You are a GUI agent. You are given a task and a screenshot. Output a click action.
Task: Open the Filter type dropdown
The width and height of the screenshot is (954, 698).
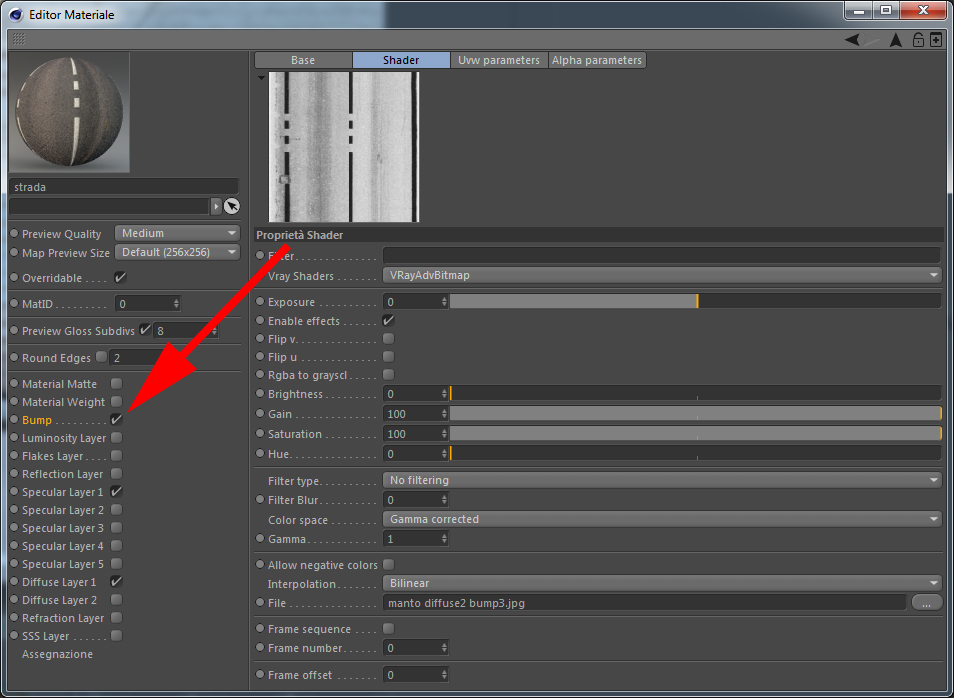(x=662, y=481)
